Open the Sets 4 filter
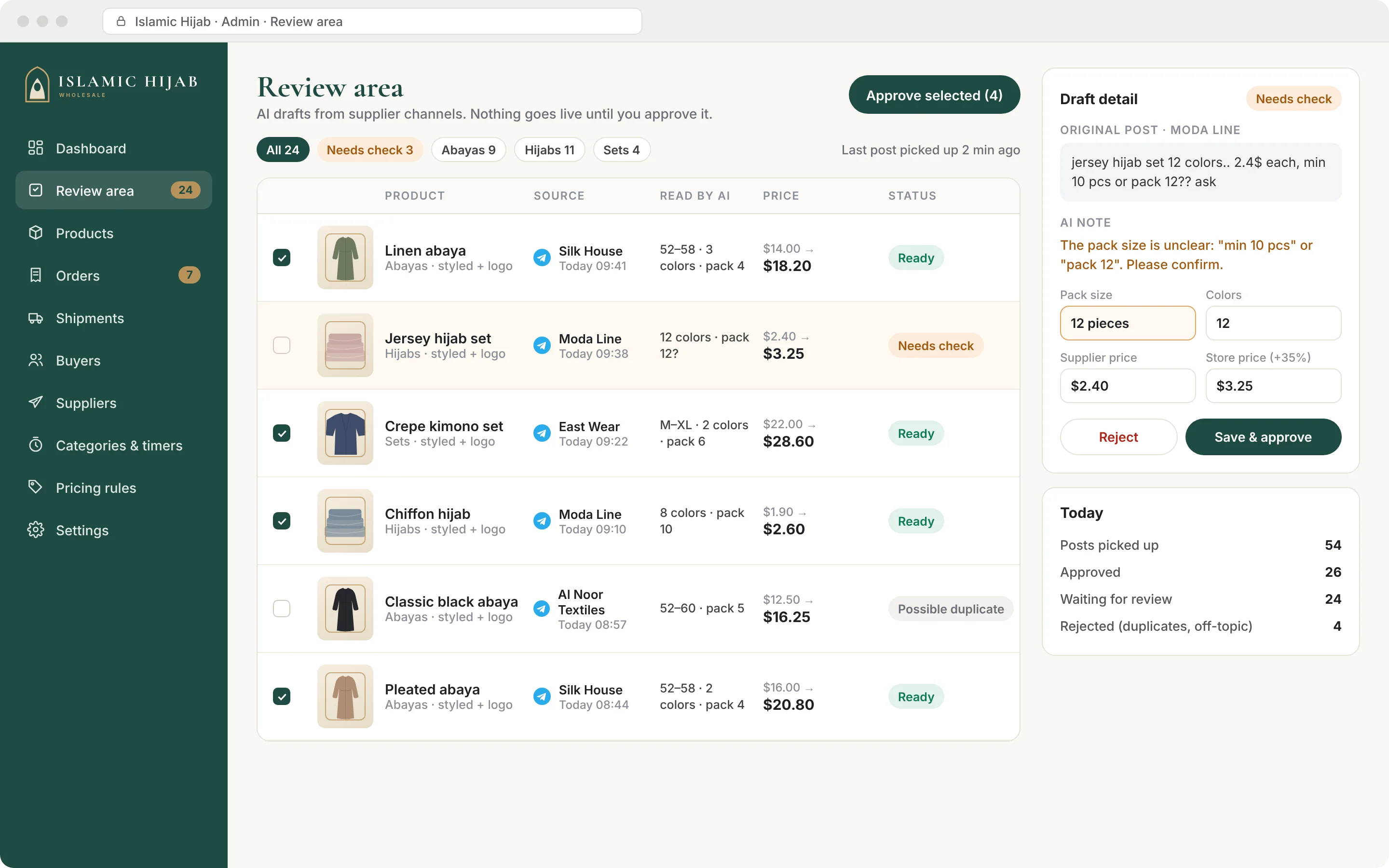 pos(621,150)
